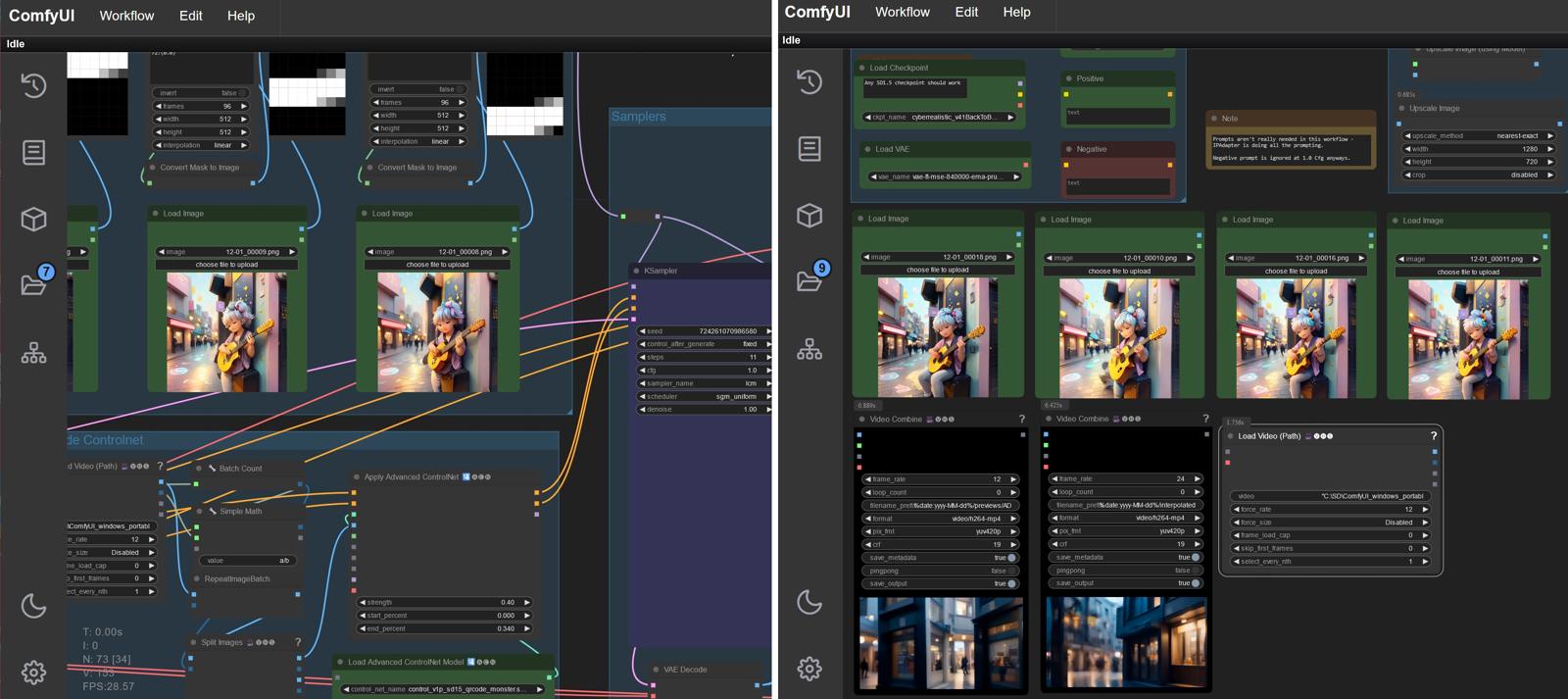Open vae_name dropdown in Load VAE node
This screenshot has width=1568, height=699.
click(945, 177)
